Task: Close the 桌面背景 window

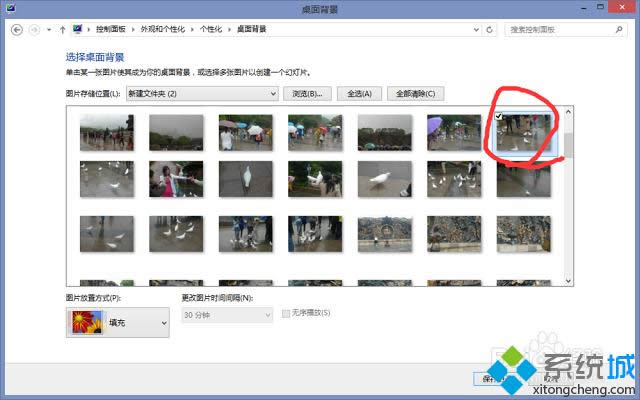Action: 622,7
